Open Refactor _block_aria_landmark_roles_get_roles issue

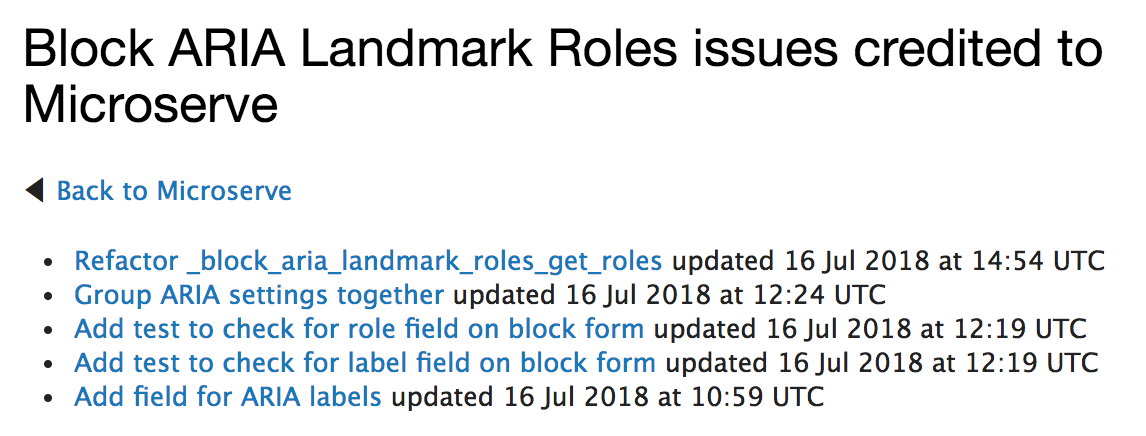368,262
